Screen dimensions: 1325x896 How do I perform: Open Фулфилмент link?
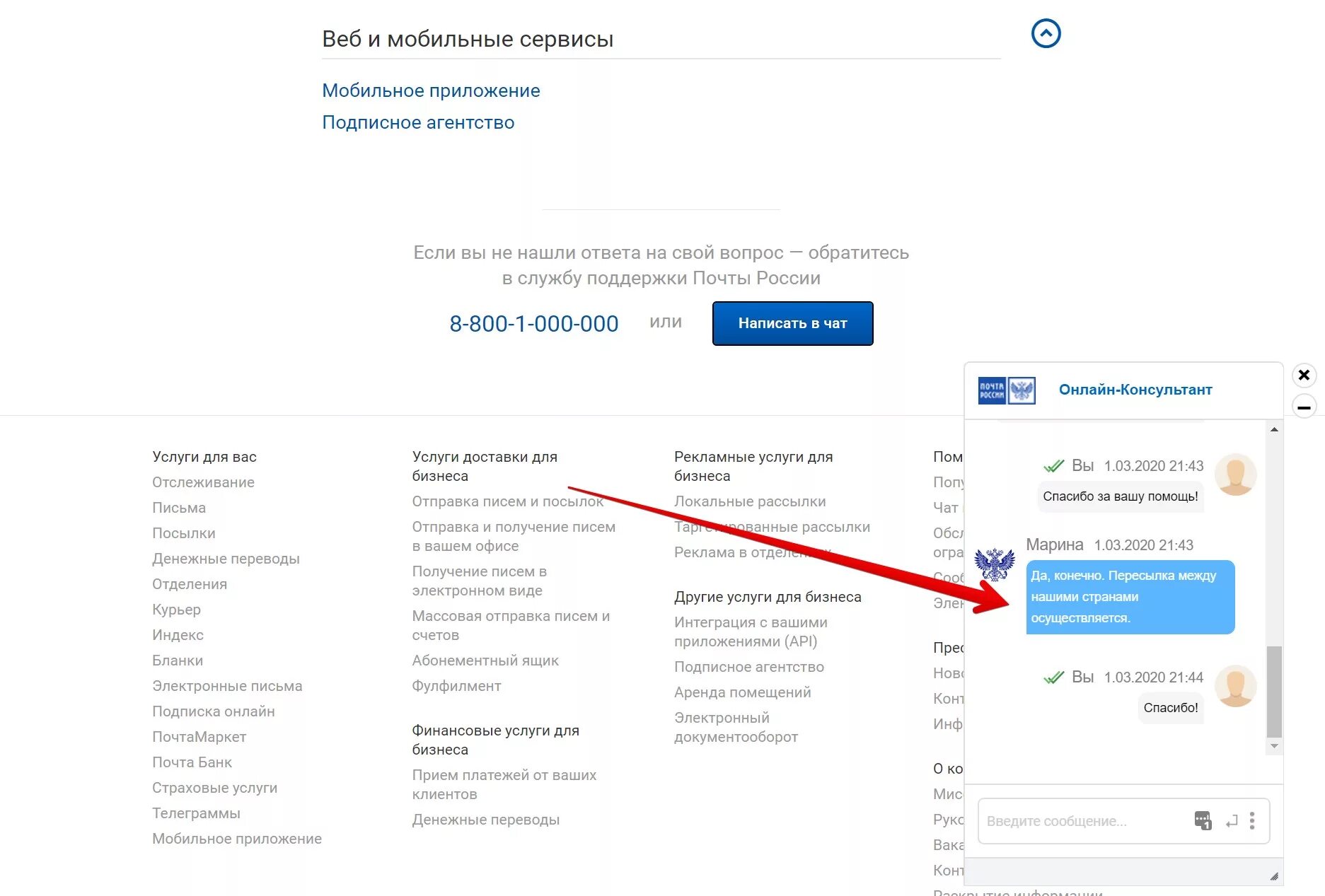[456, 686]
